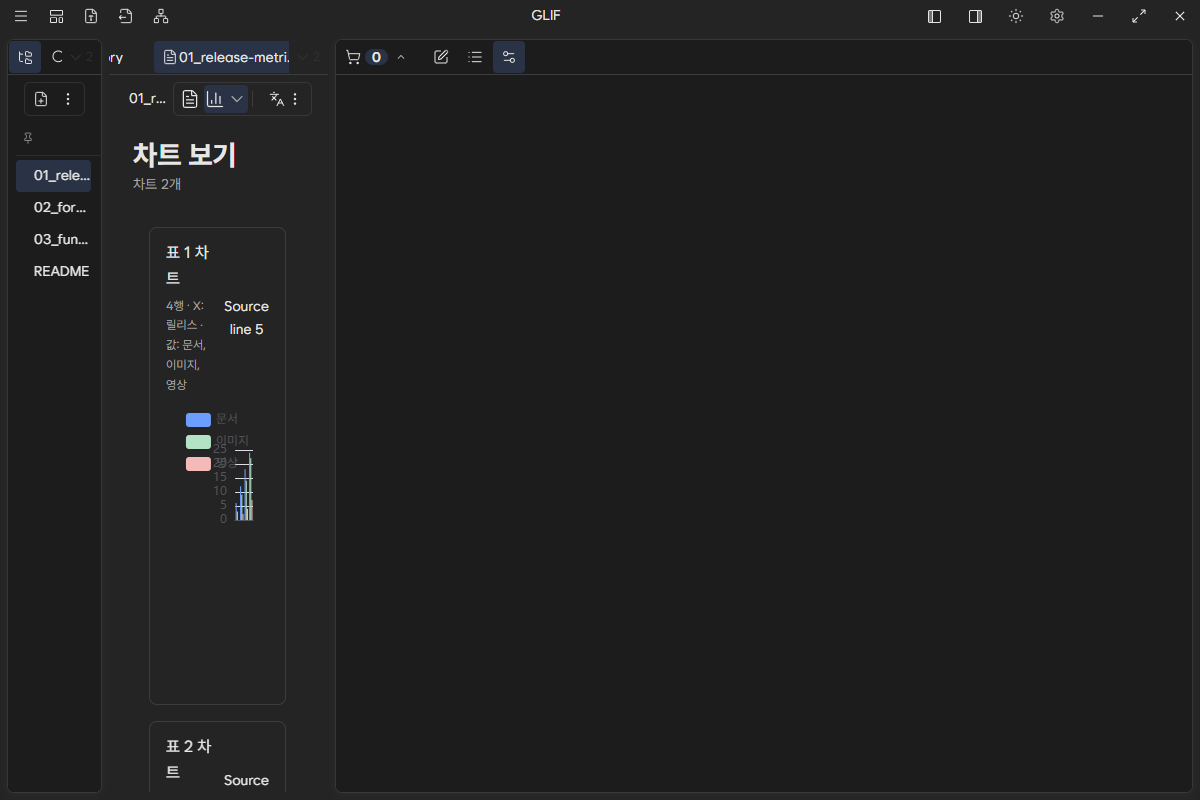The width and height of the screenshot is (1200, 800).
Task: Toggle the sliders filter icon
Action: pos(509,57)
